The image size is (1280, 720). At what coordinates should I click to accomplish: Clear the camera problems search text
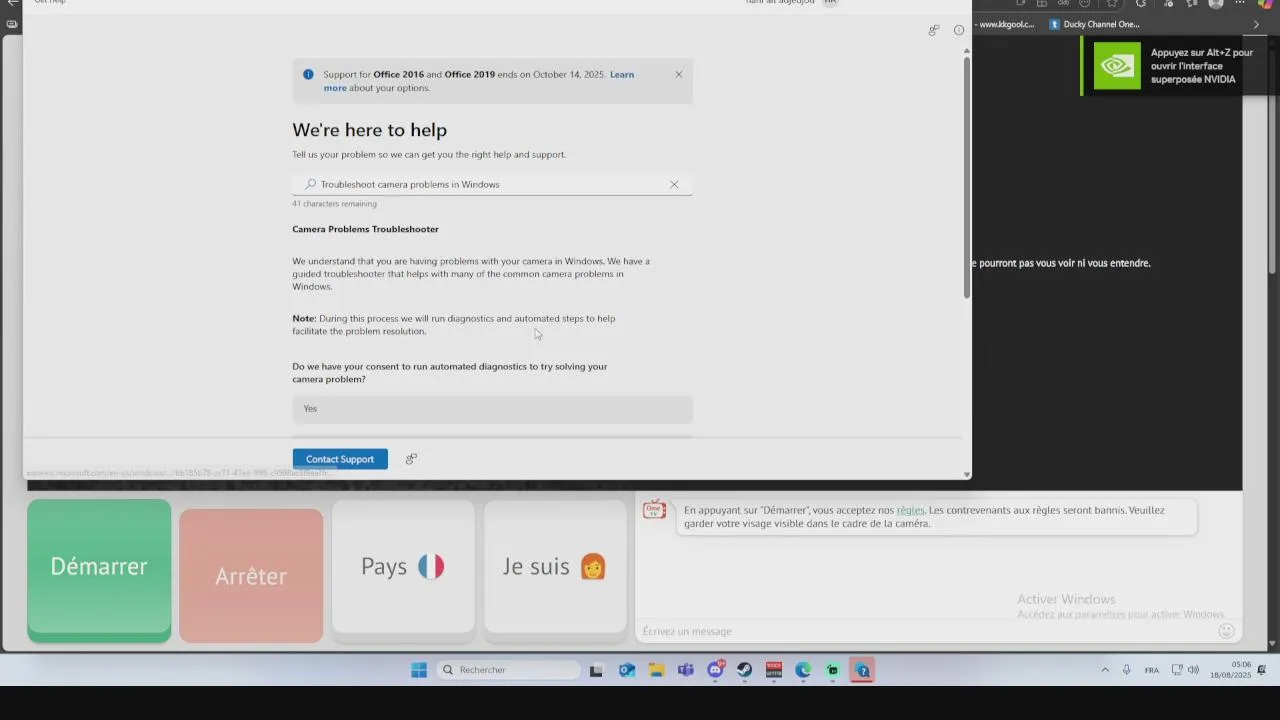coord(674,184)
